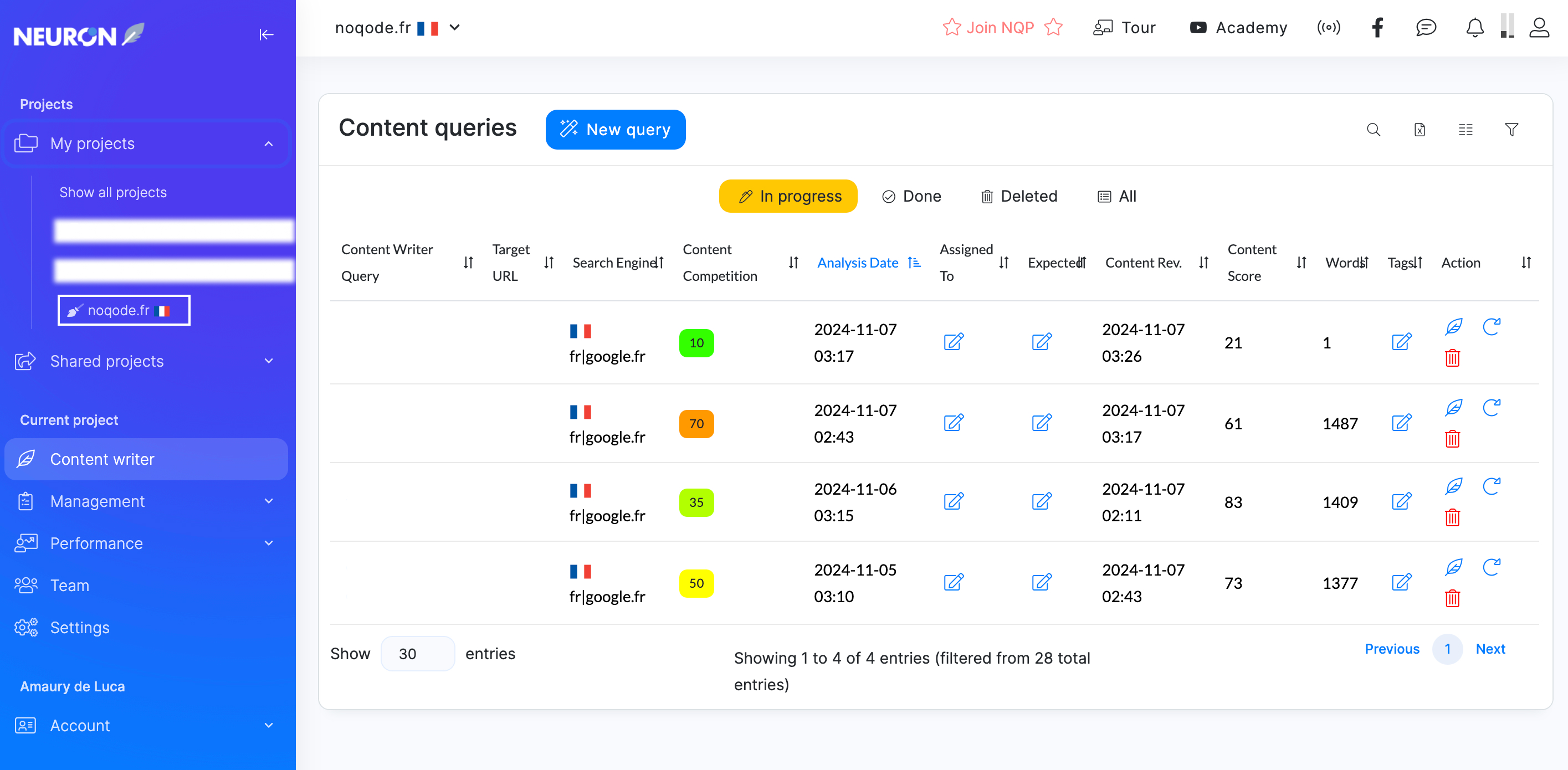Visit Facebook via the header icon

(1378, 27)
